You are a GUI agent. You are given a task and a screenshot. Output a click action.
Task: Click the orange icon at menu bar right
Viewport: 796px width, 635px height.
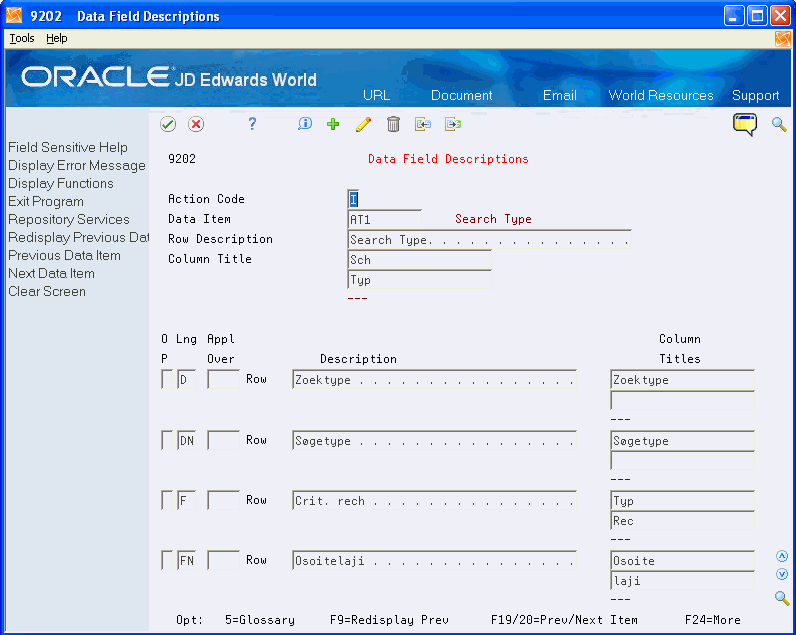[783, 39]
